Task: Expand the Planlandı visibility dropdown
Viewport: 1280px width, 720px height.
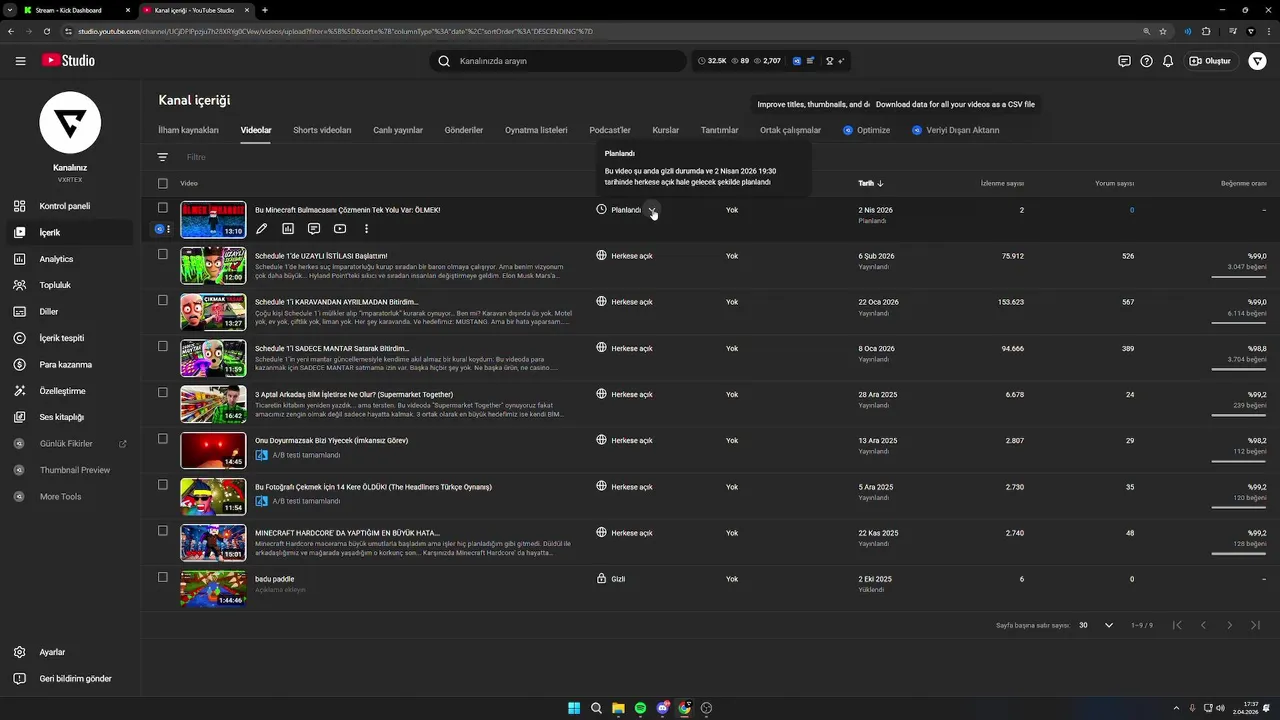Action: click(652, 210)
